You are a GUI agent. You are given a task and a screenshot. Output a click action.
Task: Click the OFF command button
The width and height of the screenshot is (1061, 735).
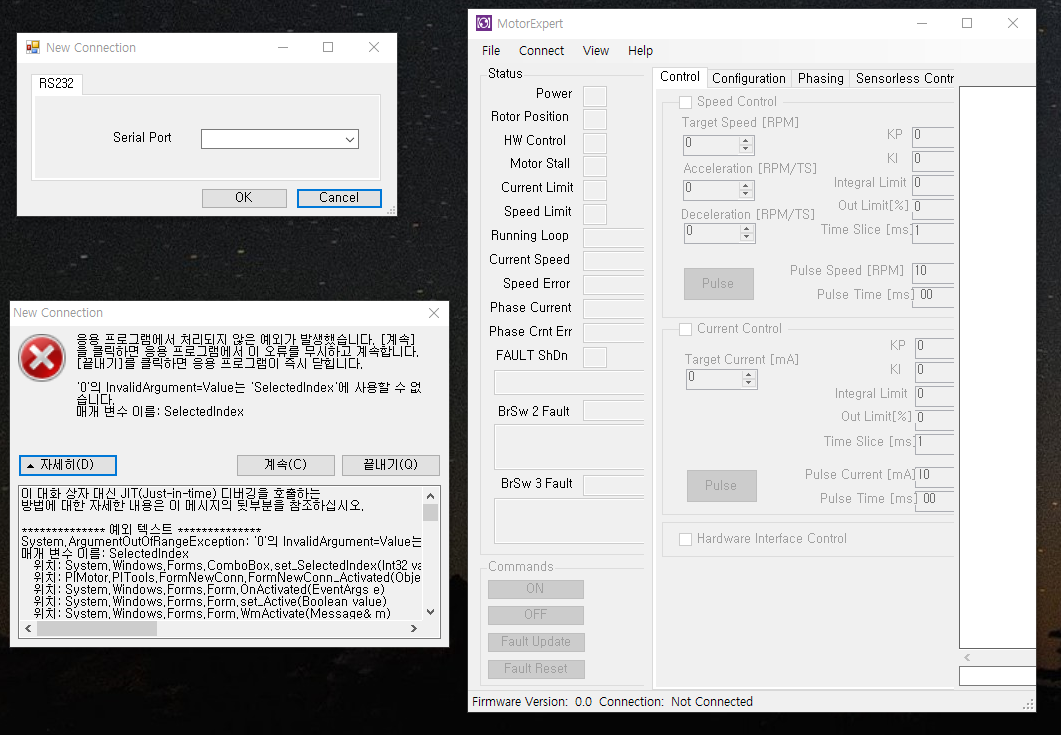coord(535,615)
